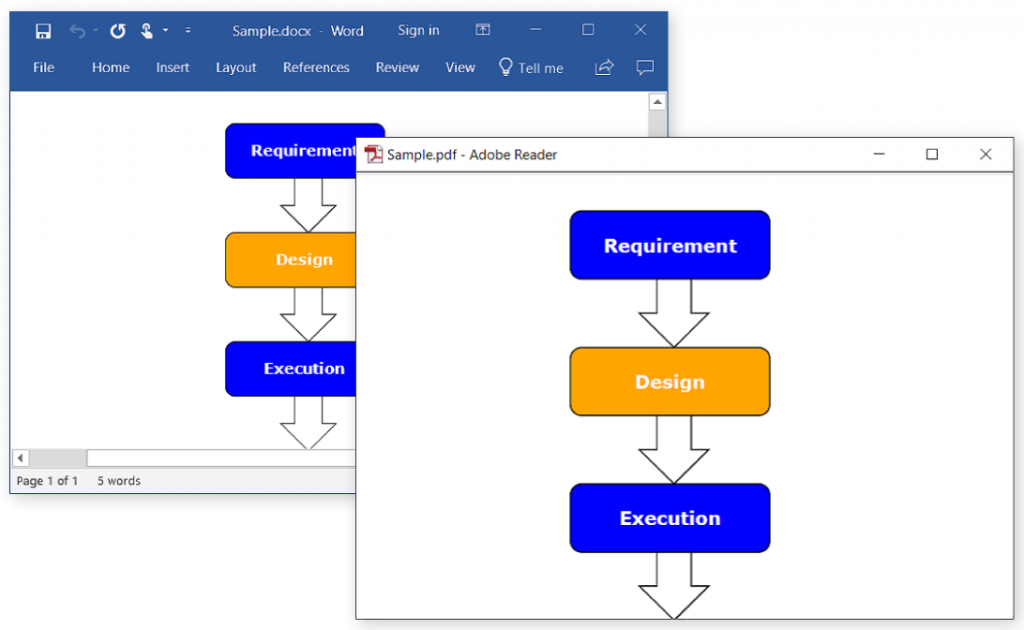This screenshot has height=630, width=1024.
Task: Click the Touch/Mouse Mode icon
Action: pos(145,30)
